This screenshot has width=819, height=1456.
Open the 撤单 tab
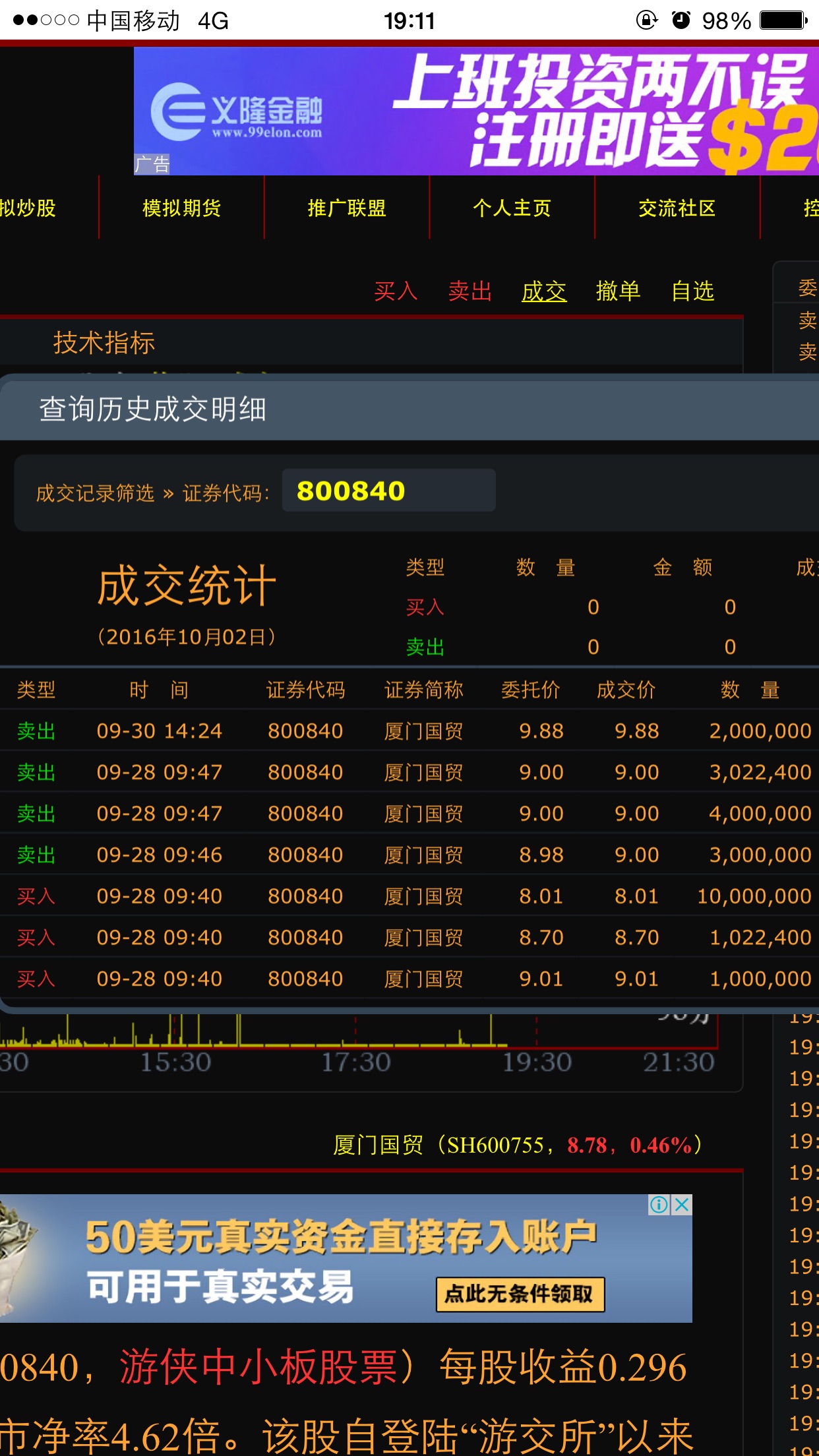pyautogui.click(x=618, y=291)
